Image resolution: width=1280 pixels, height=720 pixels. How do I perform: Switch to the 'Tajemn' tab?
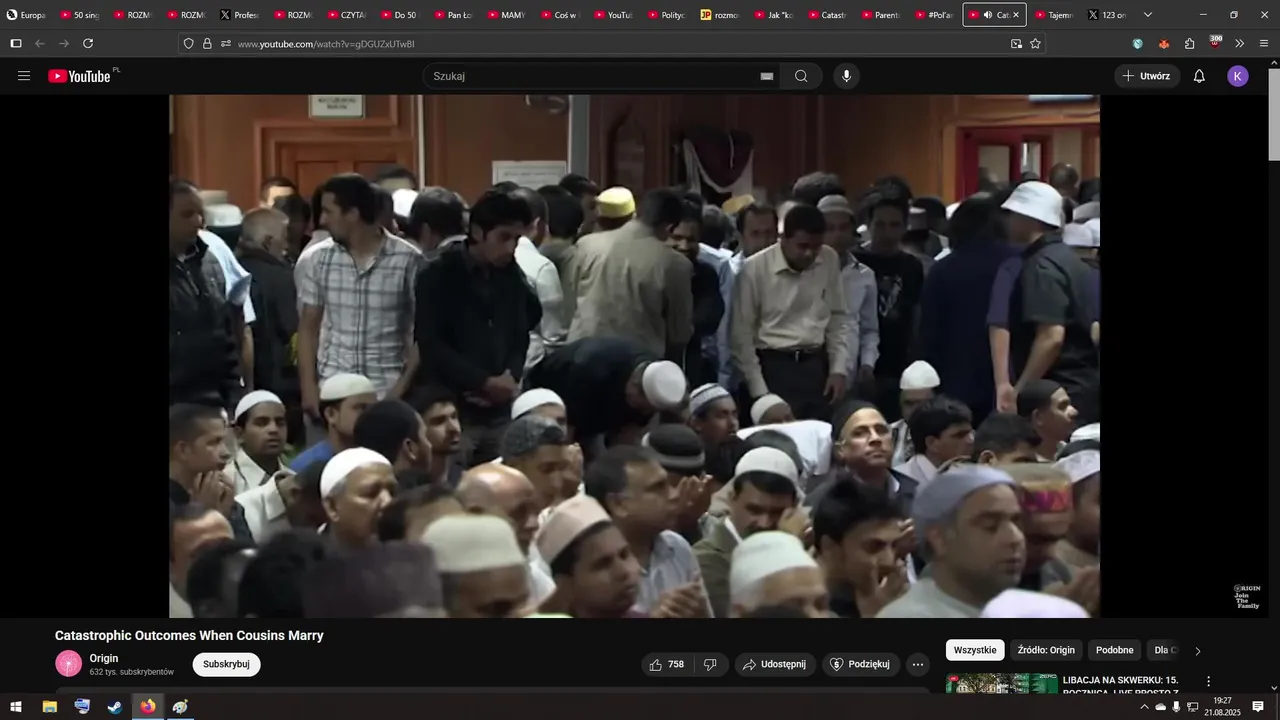[x=1054, y=15]
